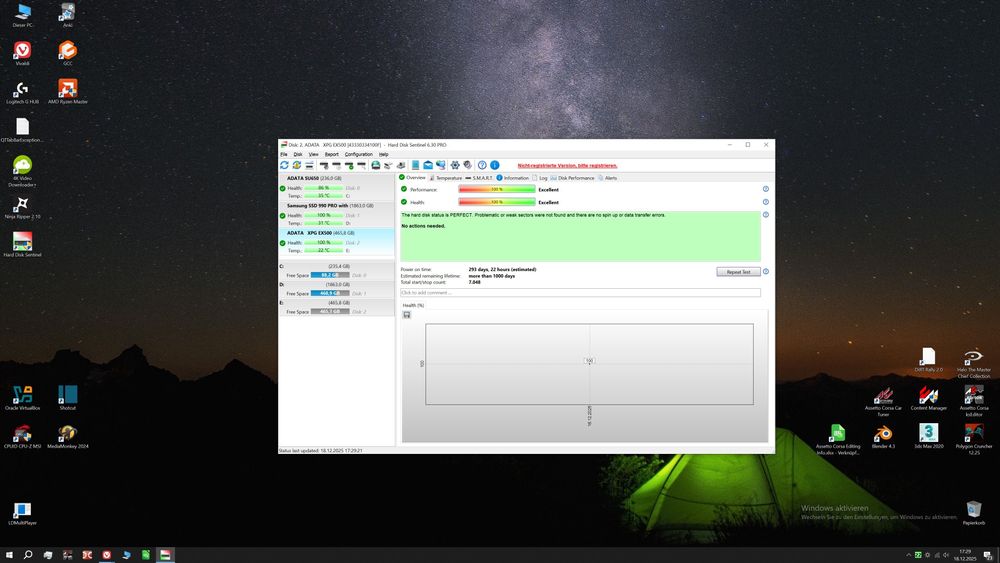This screenshot has width=1000, height=563.
Task: Open Papierkorb recycle bin icon
Action: pyautogui.click(x=974, y=513)
